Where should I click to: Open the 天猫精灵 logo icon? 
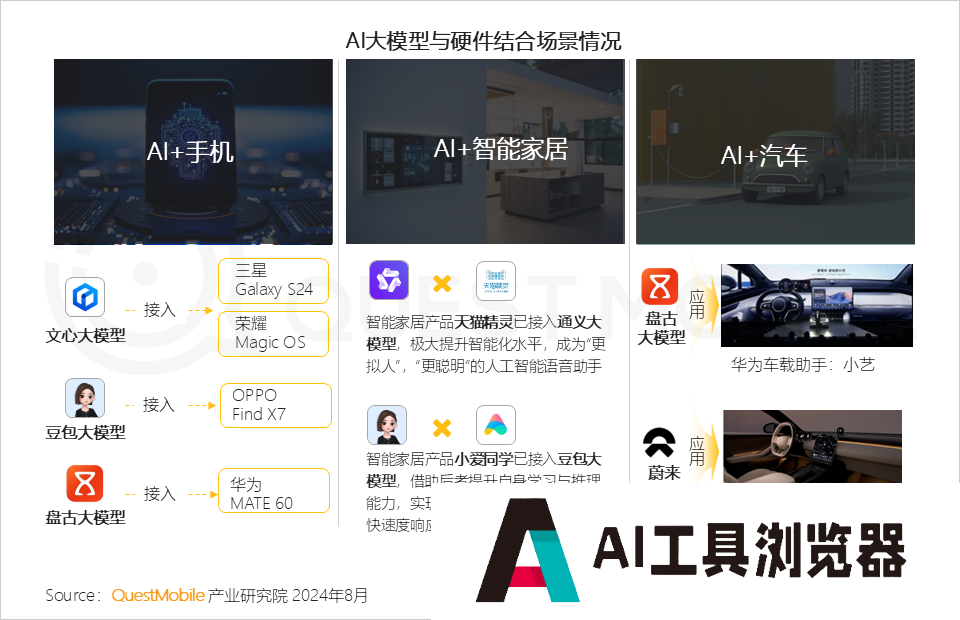(x=495, y=281)
